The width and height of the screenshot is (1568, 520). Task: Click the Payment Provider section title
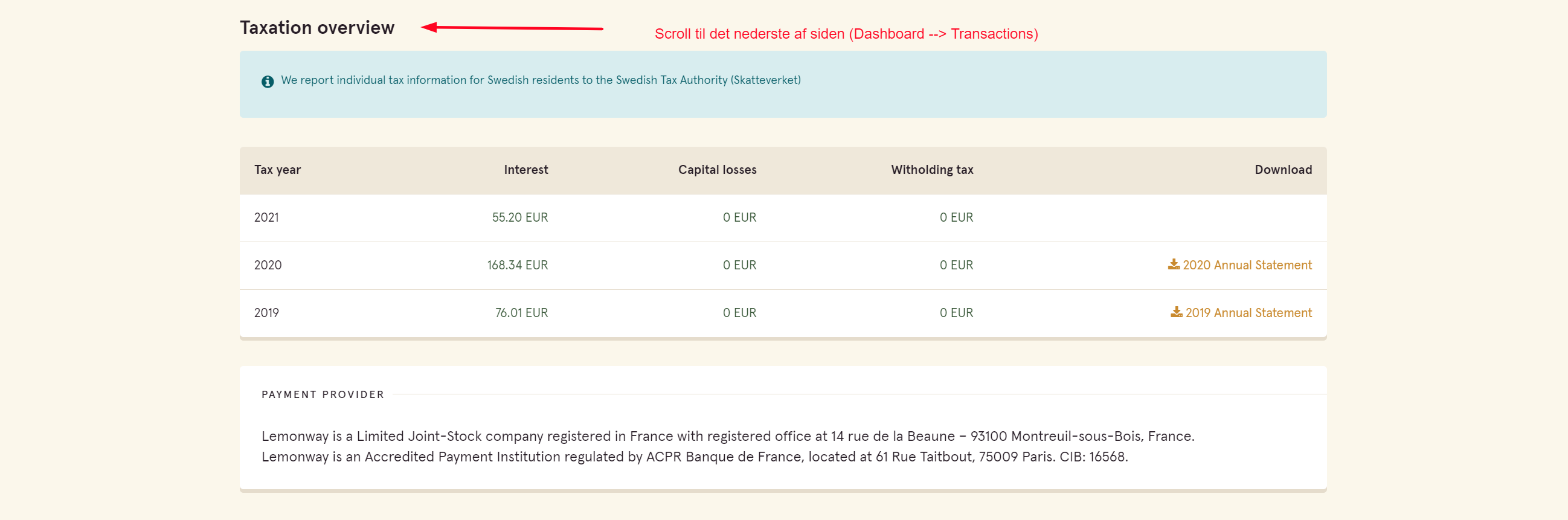pos(323,394)
